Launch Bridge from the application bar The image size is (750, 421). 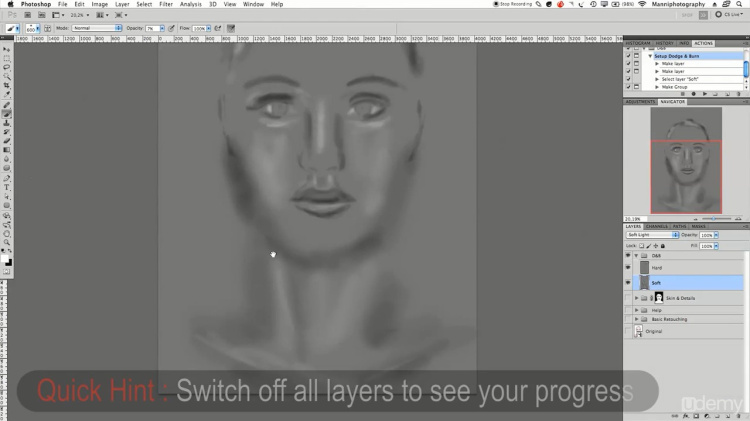(x=28, y=15)
